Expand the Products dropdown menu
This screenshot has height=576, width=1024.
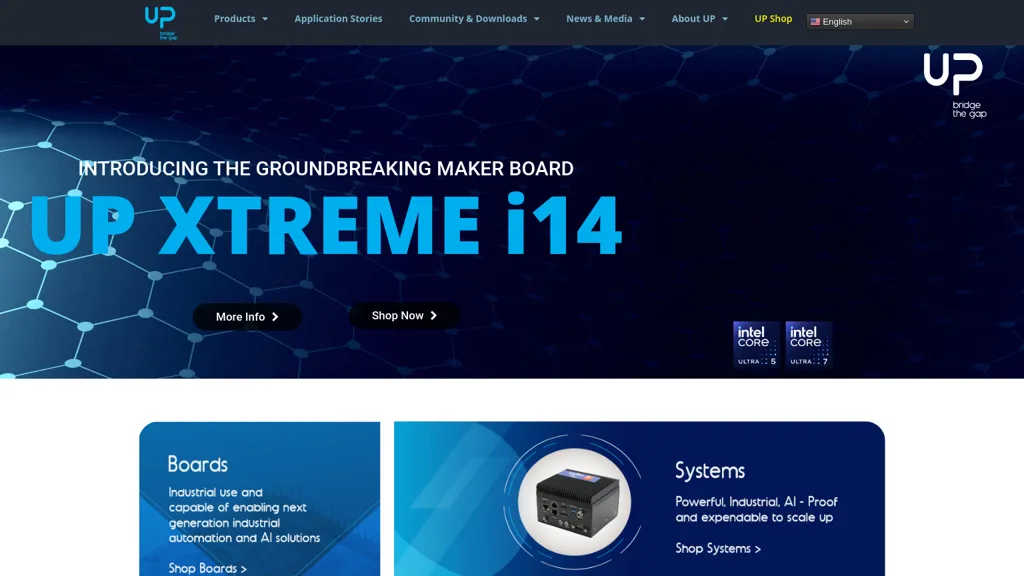tap(240, 19)
